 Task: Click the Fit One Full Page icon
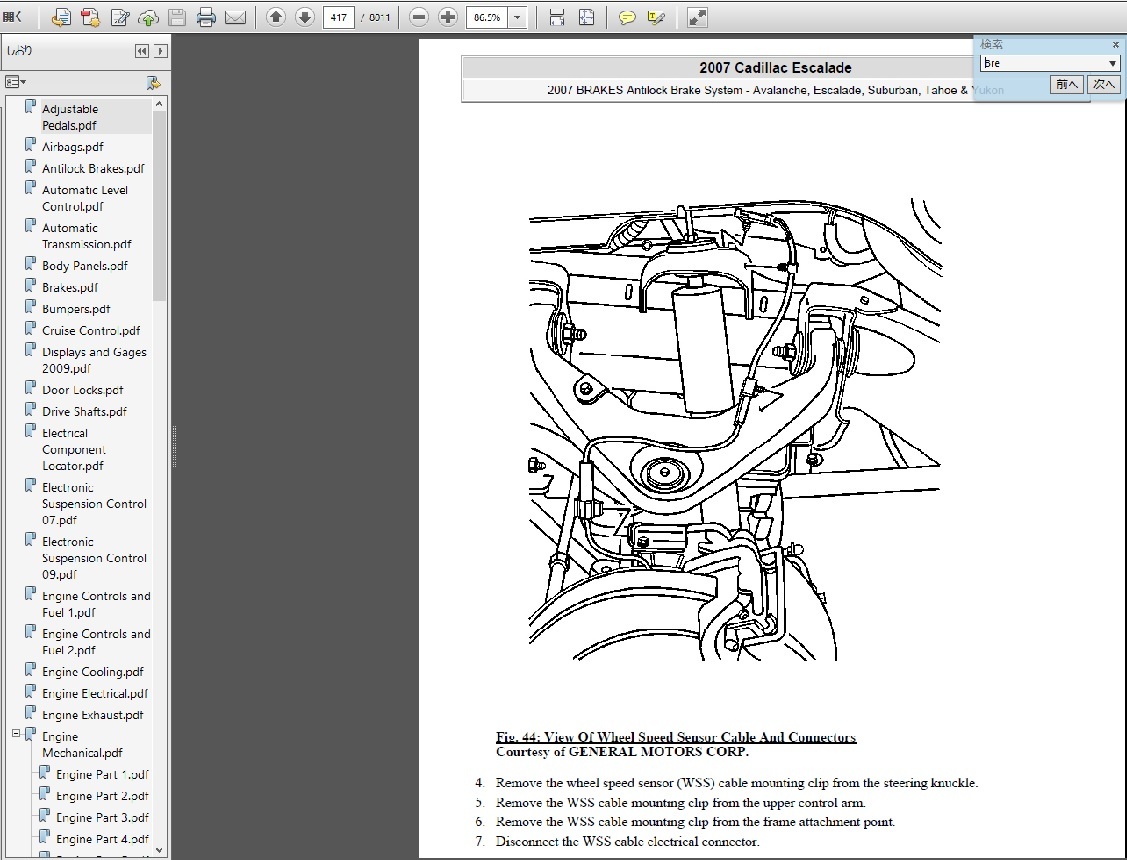pos(586,17)
